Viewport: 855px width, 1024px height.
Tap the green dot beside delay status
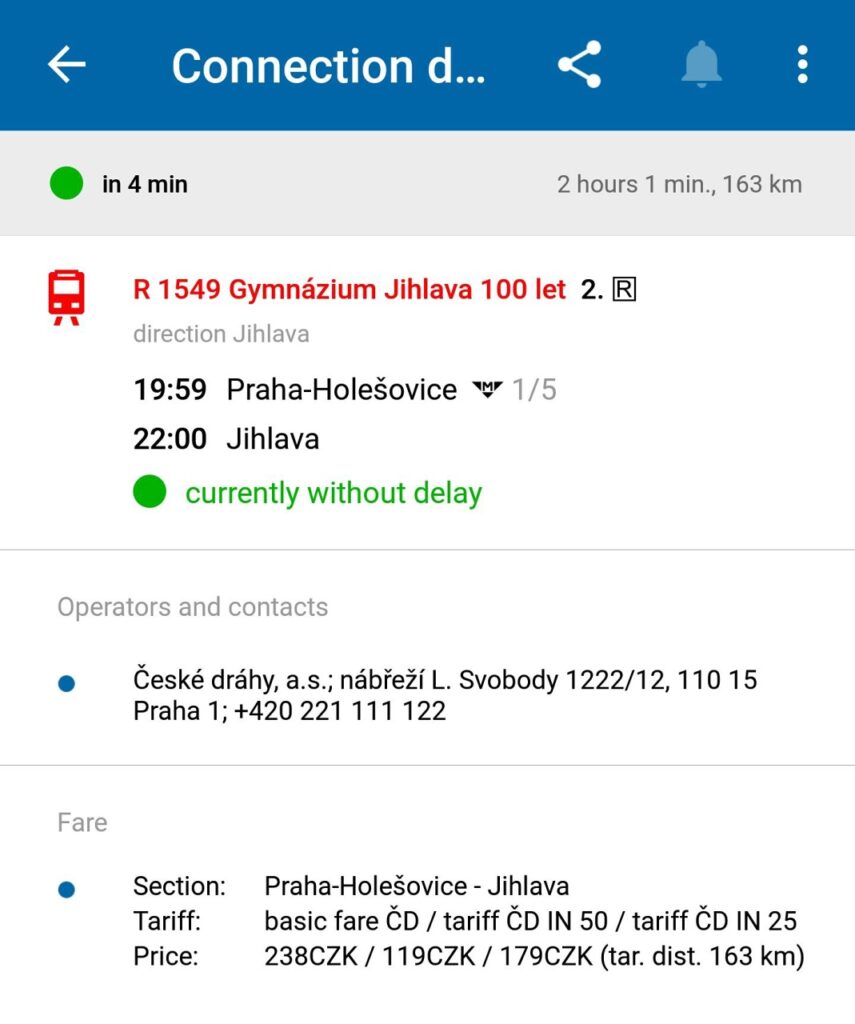[x=149, y=492]
